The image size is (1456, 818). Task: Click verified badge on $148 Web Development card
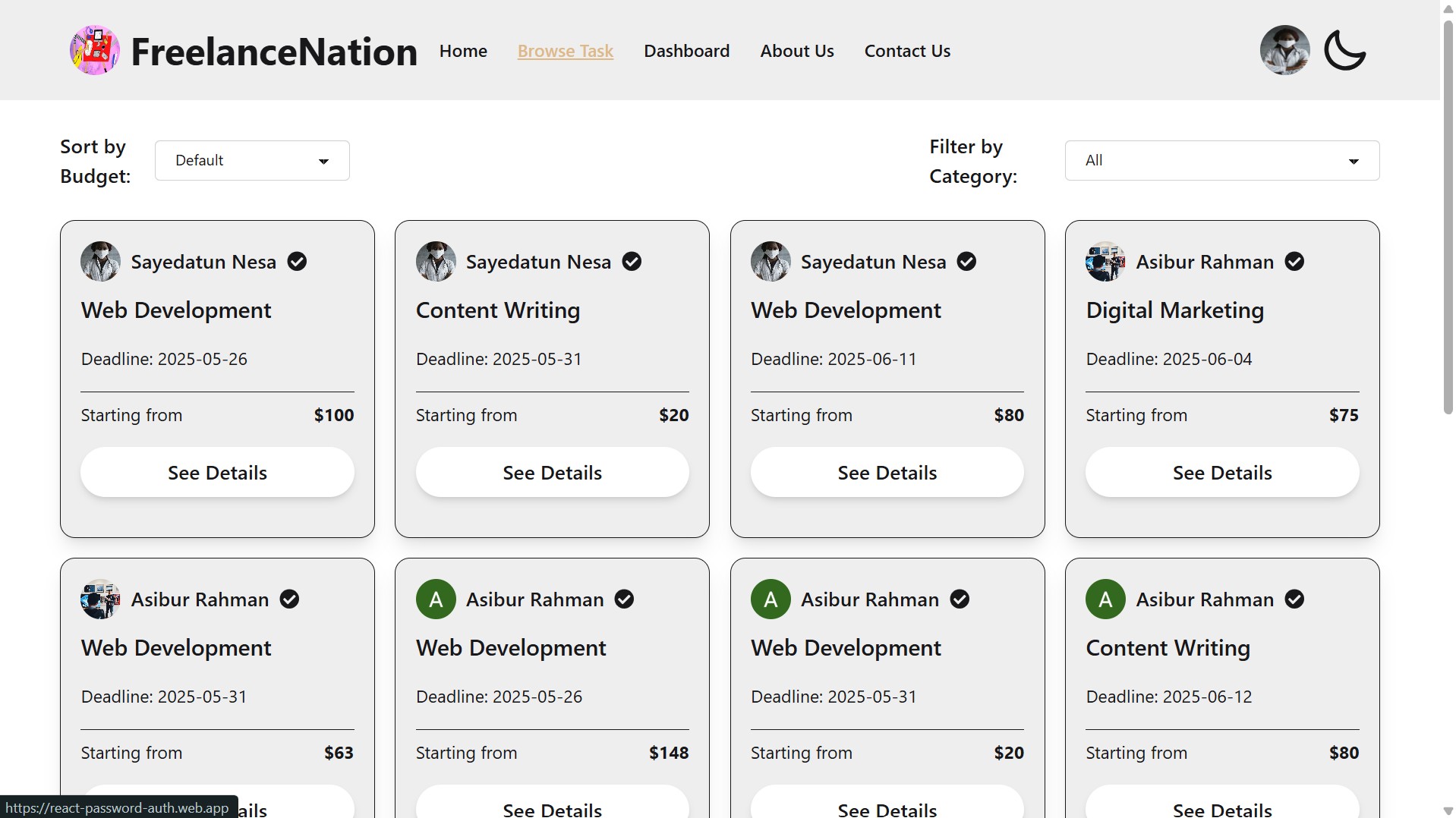624,599
